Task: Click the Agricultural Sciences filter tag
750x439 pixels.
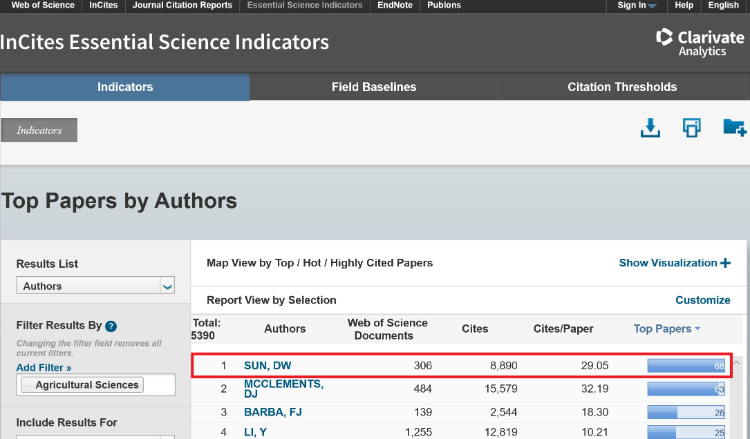Action: [x=89, y=385]
